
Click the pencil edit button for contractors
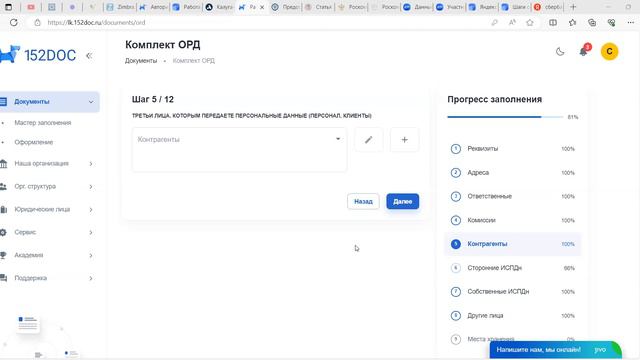(369, 140)
